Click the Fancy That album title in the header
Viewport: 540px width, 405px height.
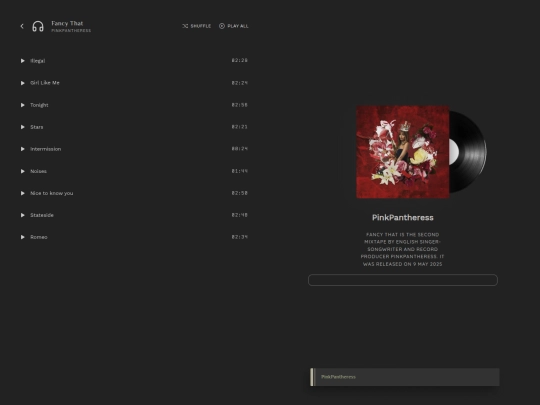tap(67, 23)
